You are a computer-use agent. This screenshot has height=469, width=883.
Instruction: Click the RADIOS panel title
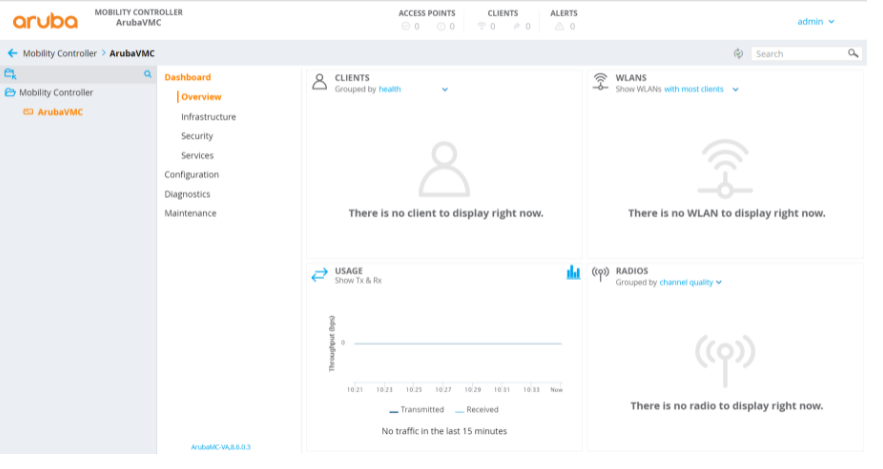click(632, 271)
